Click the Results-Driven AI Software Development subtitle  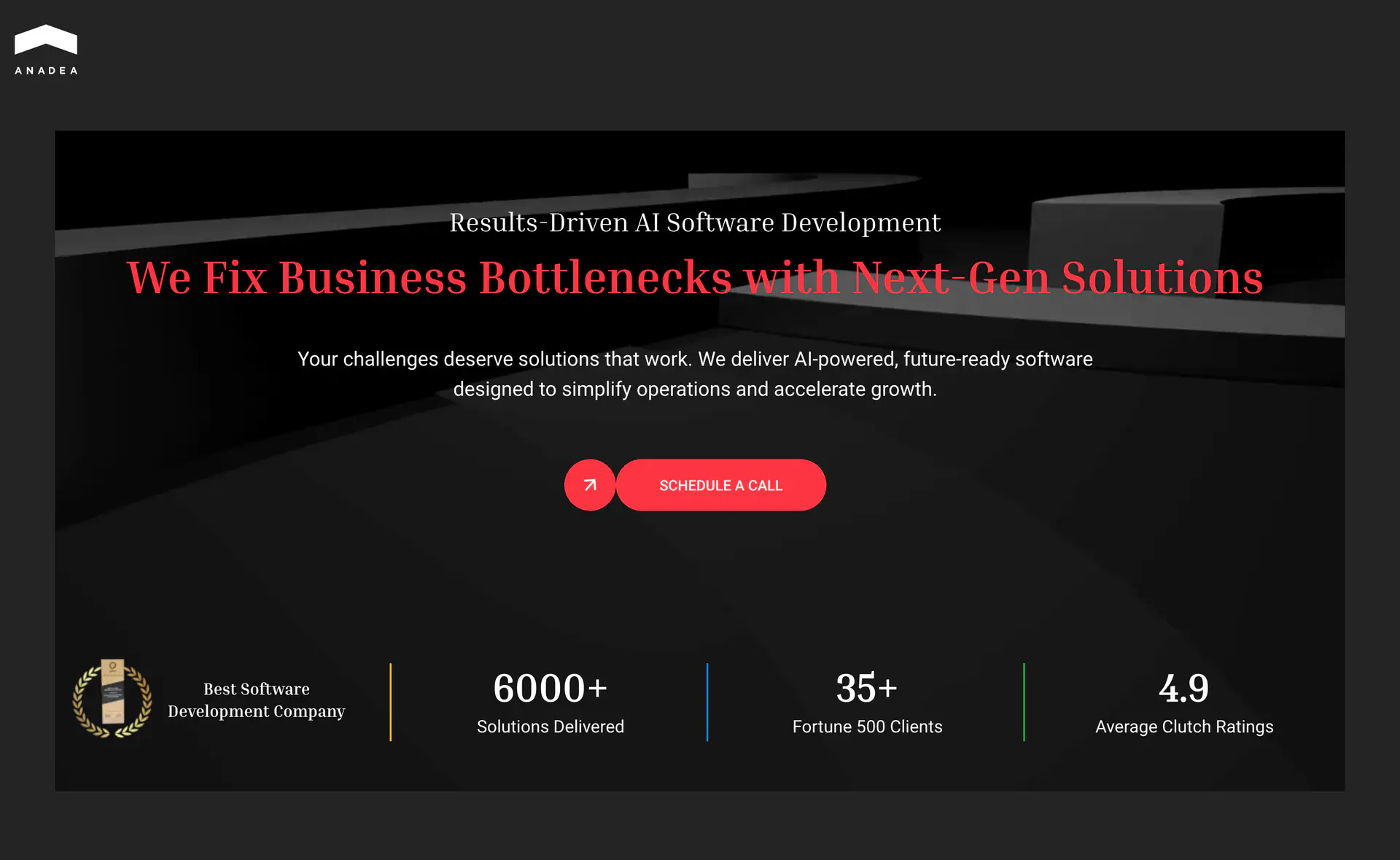click(694, 222)
